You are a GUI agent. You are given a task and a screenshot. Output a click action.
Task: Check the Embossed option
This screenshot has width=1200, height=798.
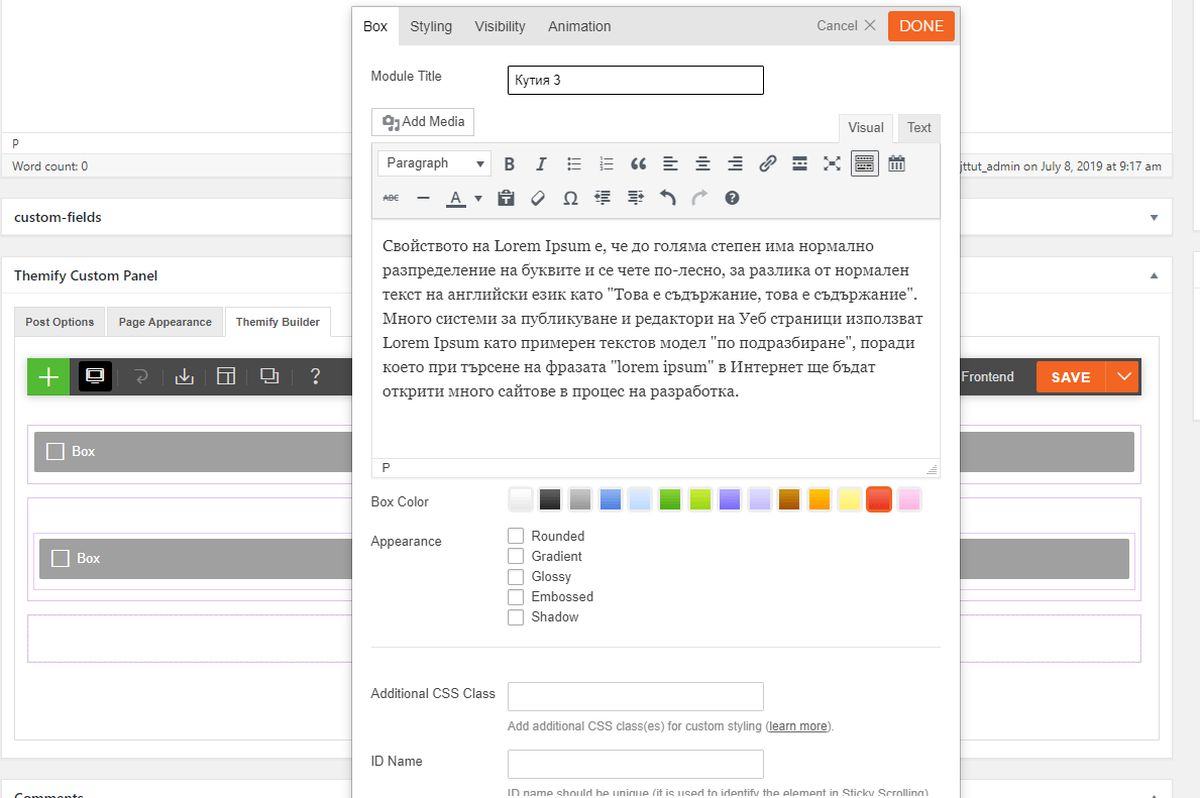pos(516,597)
